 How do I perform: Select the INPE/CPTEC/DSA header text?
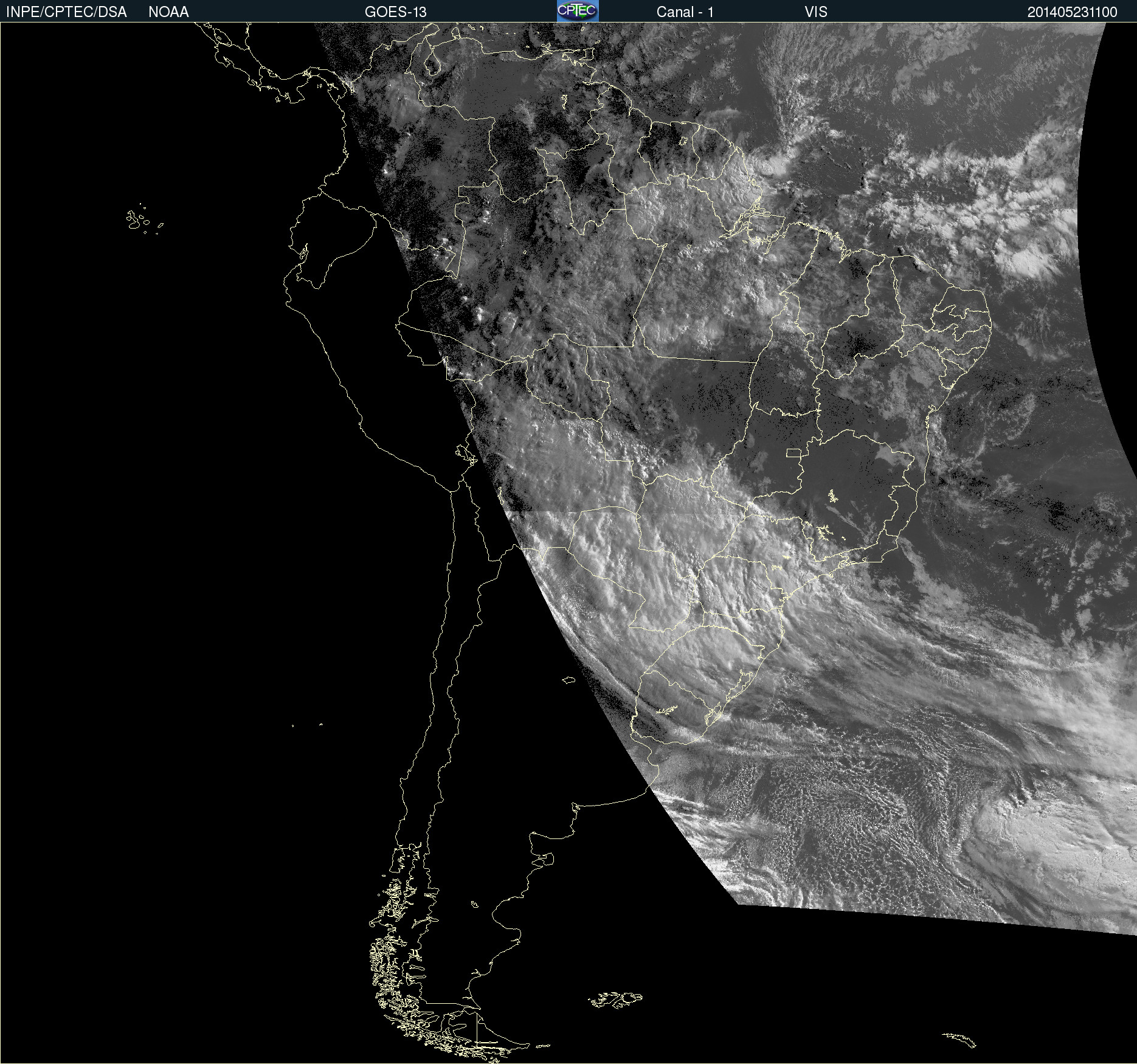pos(66,12)
